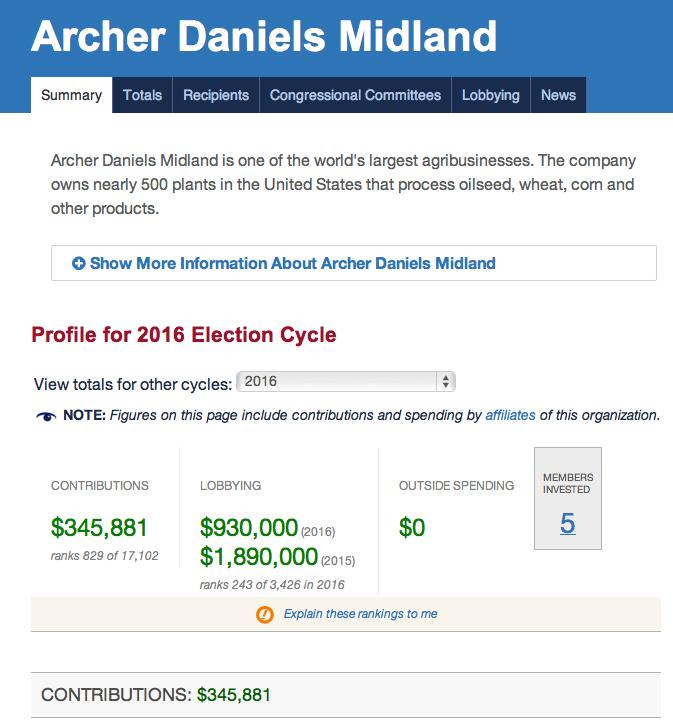Open the News tab
Viewport: 673px width, 725px height.
558,95
